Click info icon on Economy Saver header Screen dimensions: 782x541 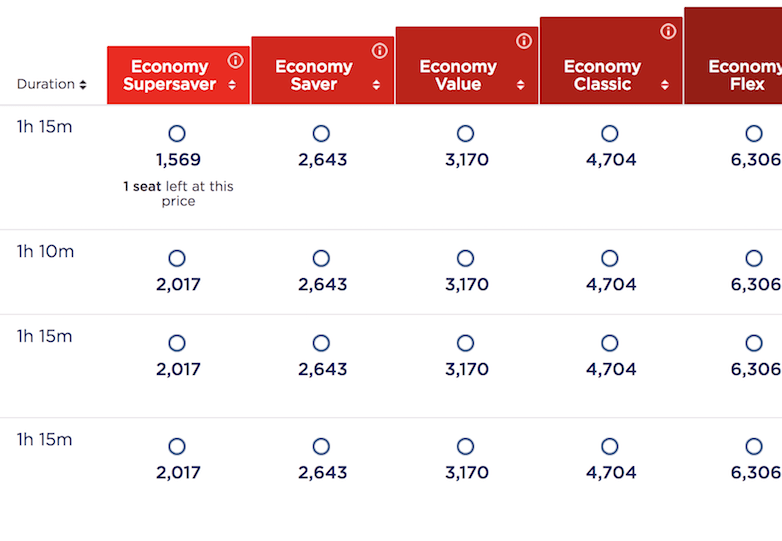379,51
